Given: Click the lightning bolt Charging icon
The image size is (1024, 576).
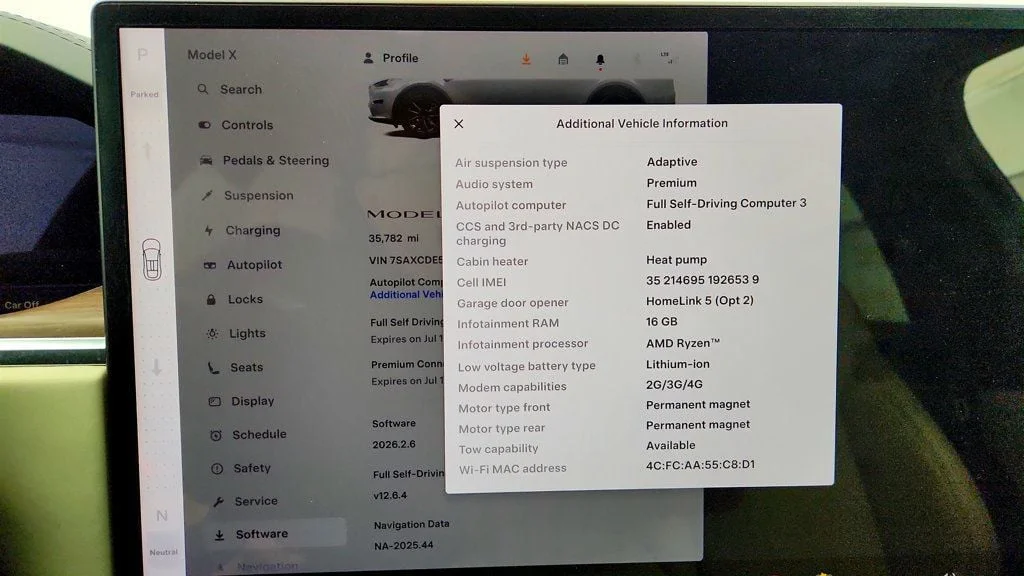Looking at the screenshot, I should coord(209,230).
